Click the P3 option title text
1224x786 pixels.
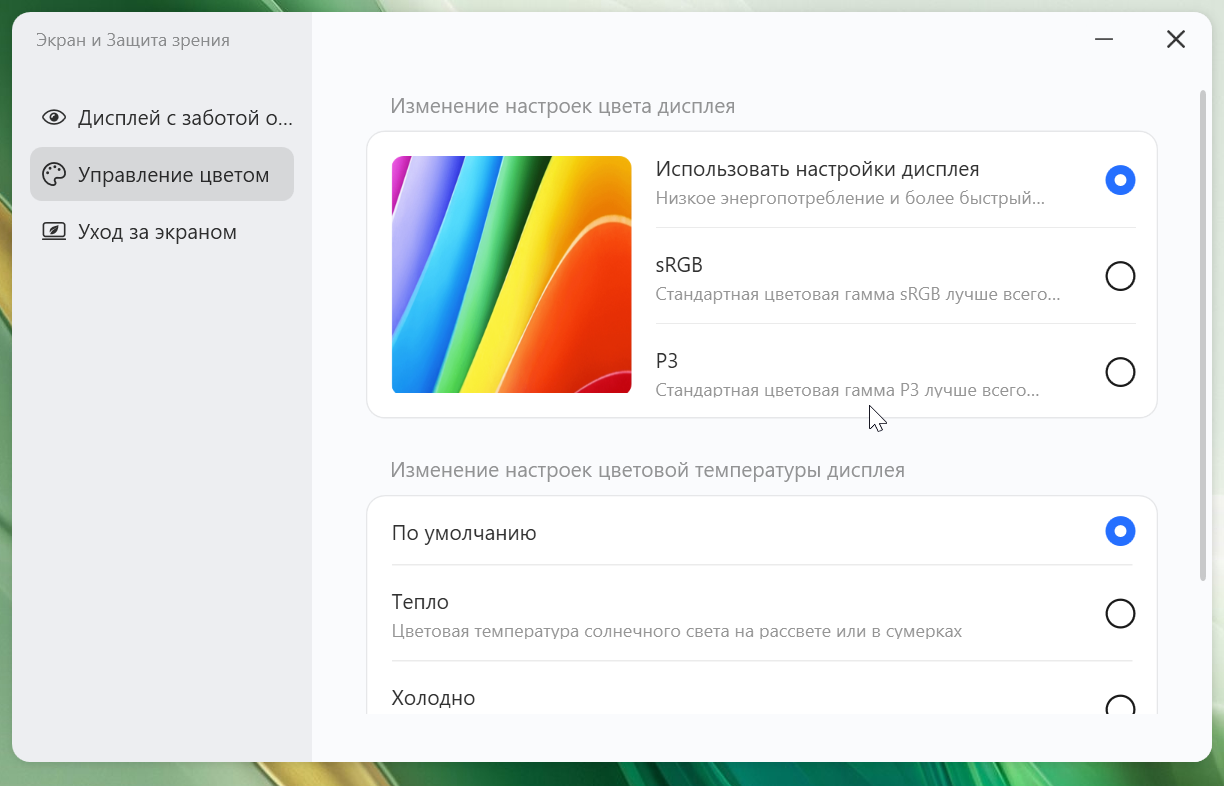667,361
